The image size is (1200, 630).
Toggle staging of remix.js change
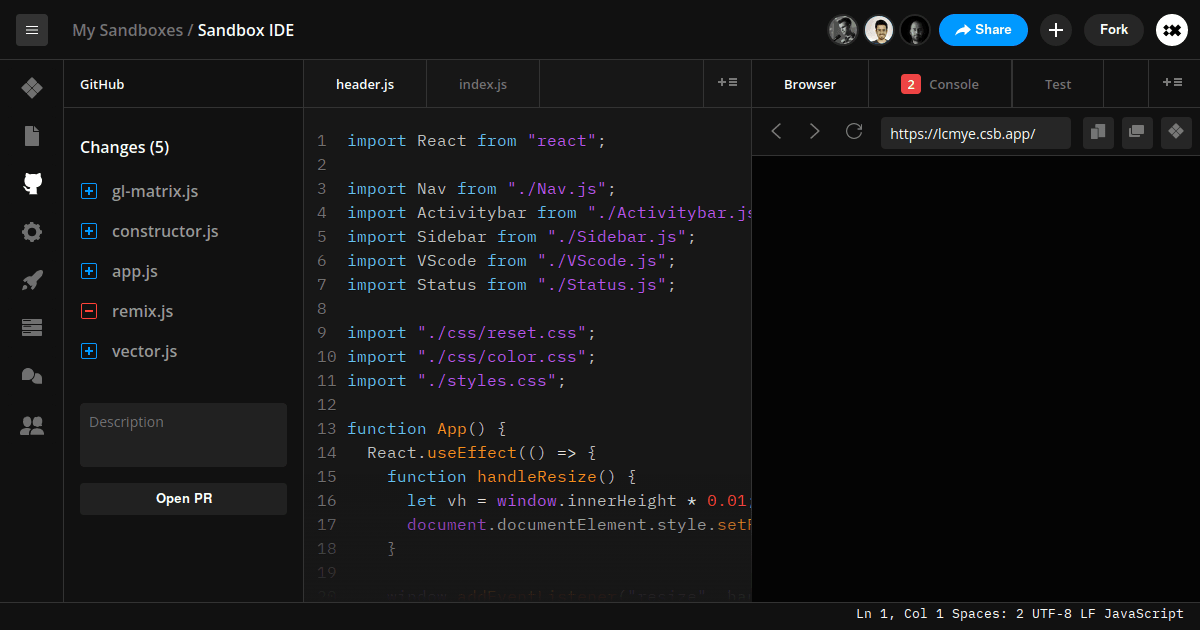click(89, 311)
